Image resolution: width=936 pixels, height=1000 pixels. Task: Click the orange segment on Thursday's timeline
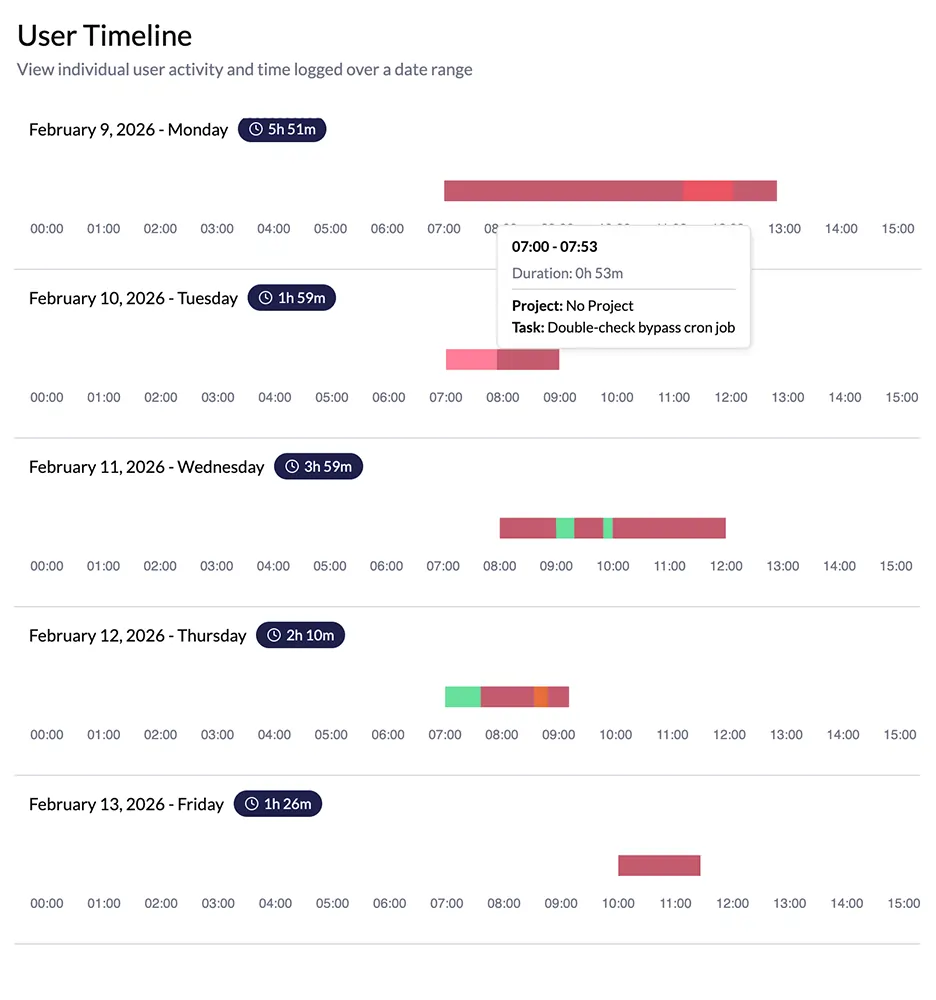540,696
